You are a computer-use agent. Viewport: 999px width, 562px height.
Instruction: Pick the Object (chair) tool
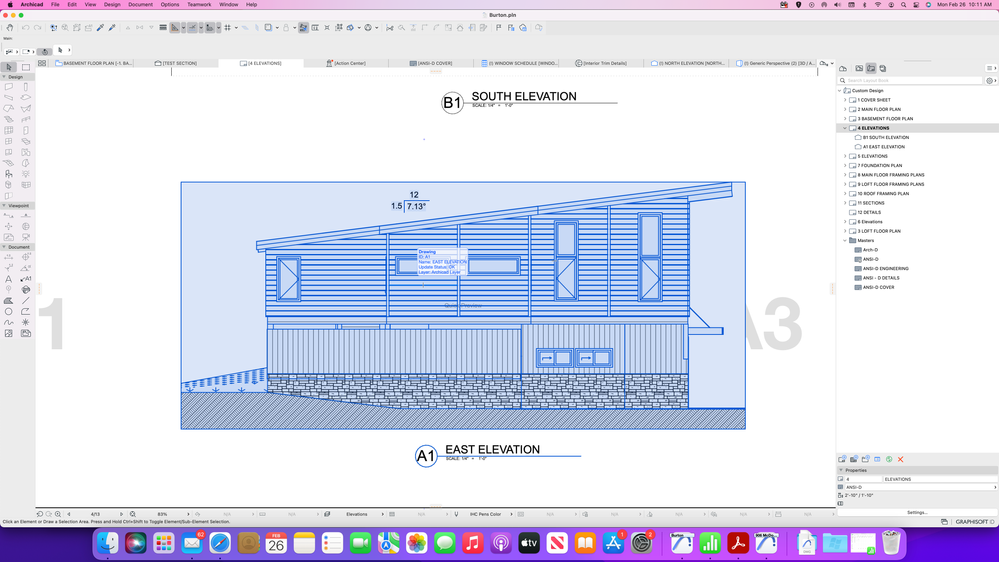tap(9, 174)
